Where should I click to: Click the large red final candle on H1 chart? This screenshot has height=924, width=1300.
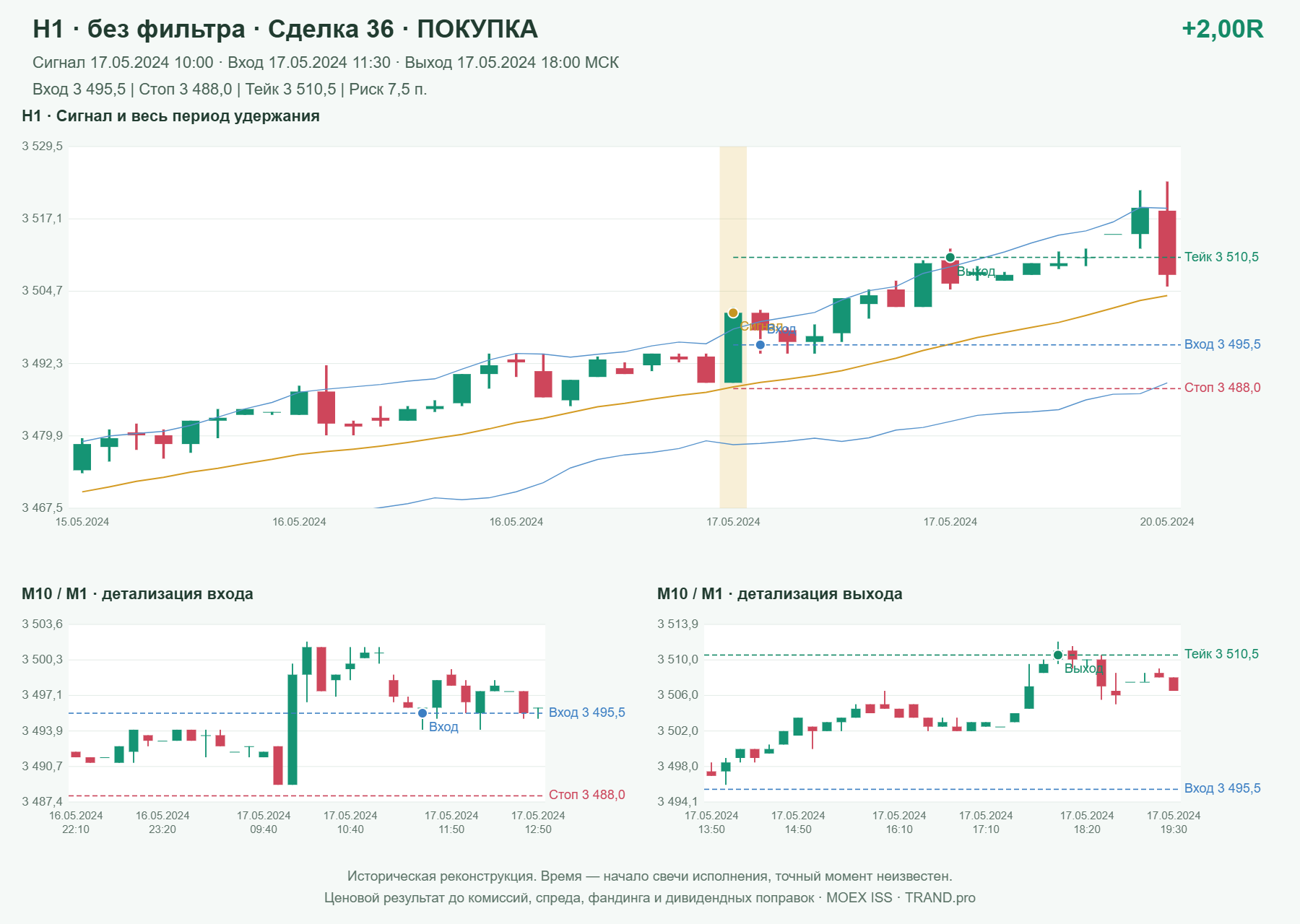click(x=1167, y=243)
